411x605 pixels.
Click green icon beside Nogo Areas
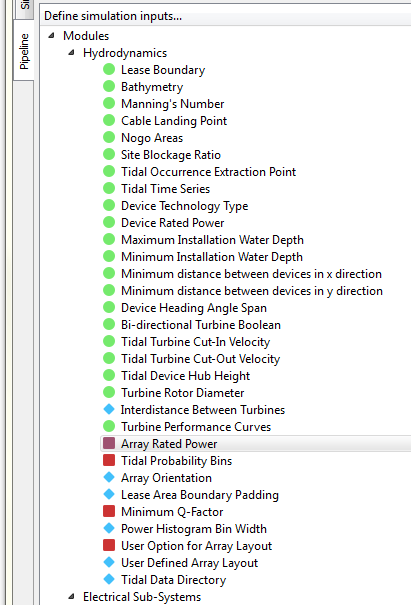(109, 137)
